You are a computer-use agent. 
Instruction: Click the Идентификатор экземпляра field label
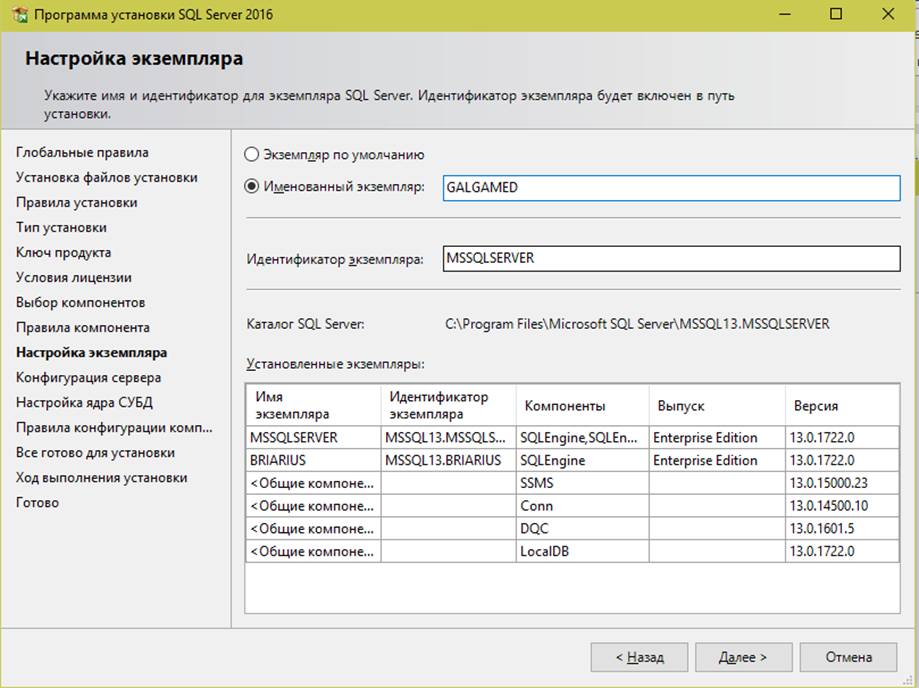click(335, 259)
